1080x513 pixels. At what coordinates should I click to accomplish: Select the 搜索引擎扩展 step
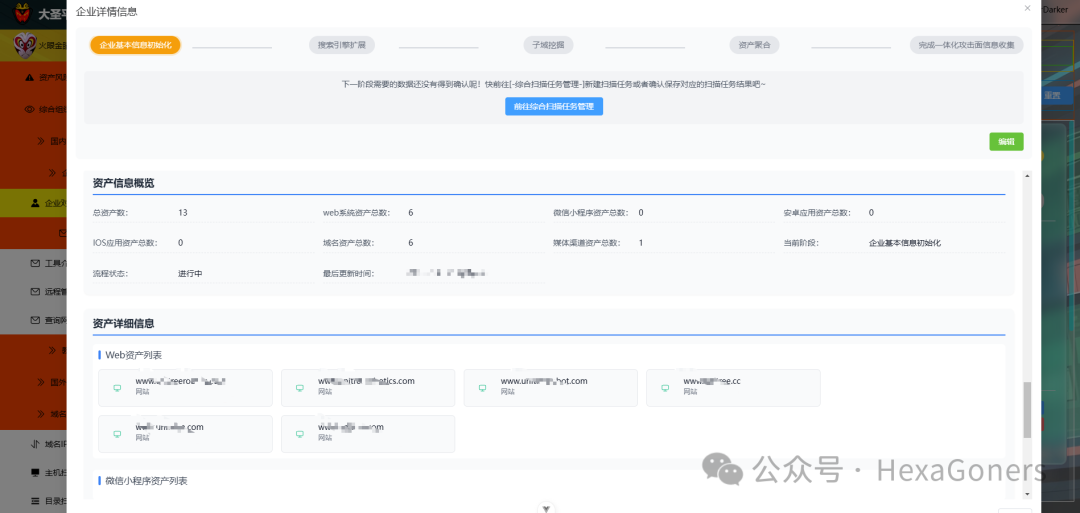[342, 45]
